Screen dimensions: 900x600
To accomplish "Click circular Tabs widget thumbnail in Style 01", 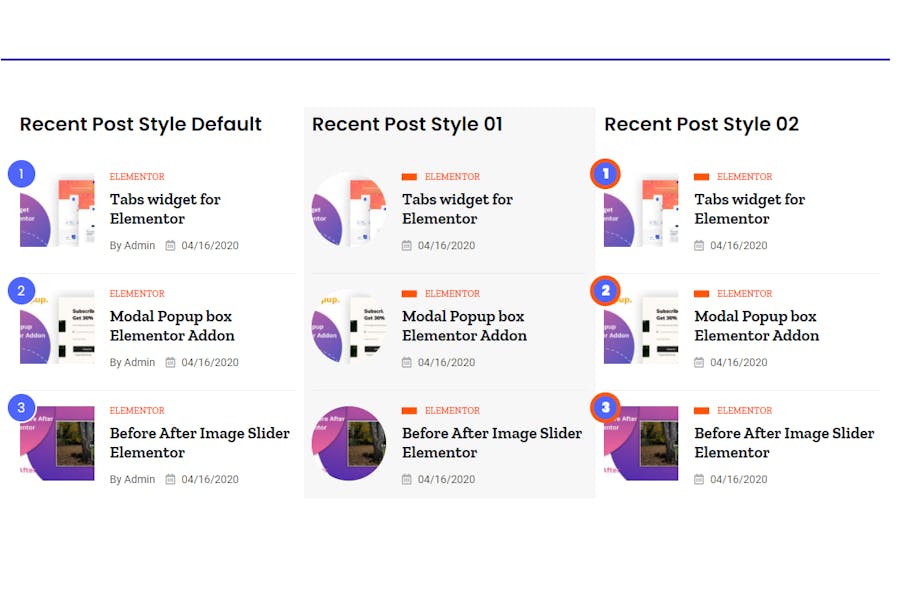I will [349, 210].
